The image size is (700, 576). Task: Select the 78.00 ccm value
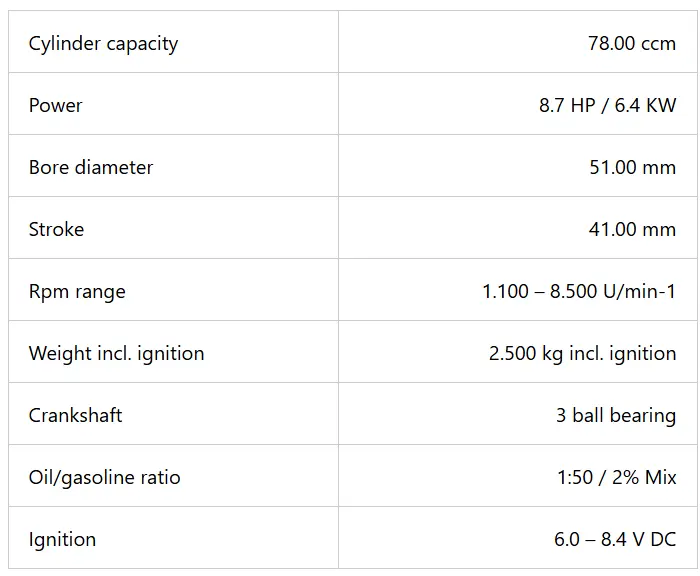pyautogui.click(x=632, y=43)
